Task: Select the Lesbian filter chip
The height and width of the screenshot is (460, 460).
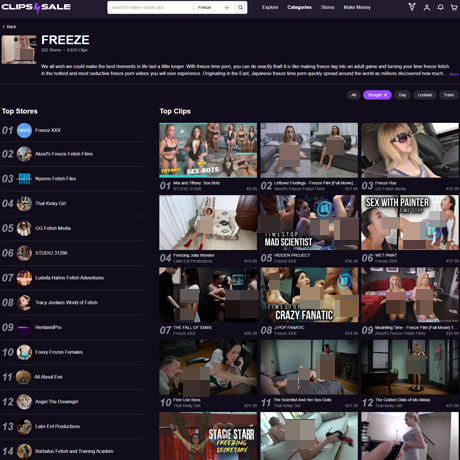Action: click(x=425, y=95)
